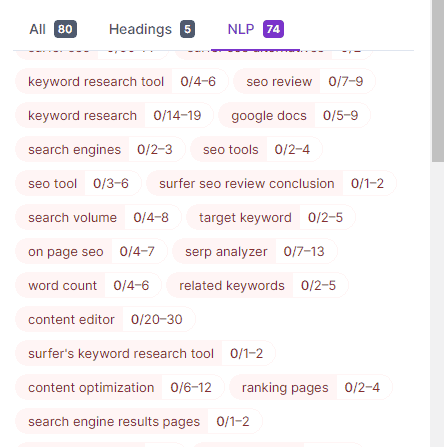The width and height of the screenshot is (444, 447).
Task: Select the NLP tab
Action: [x=255, y=29]
